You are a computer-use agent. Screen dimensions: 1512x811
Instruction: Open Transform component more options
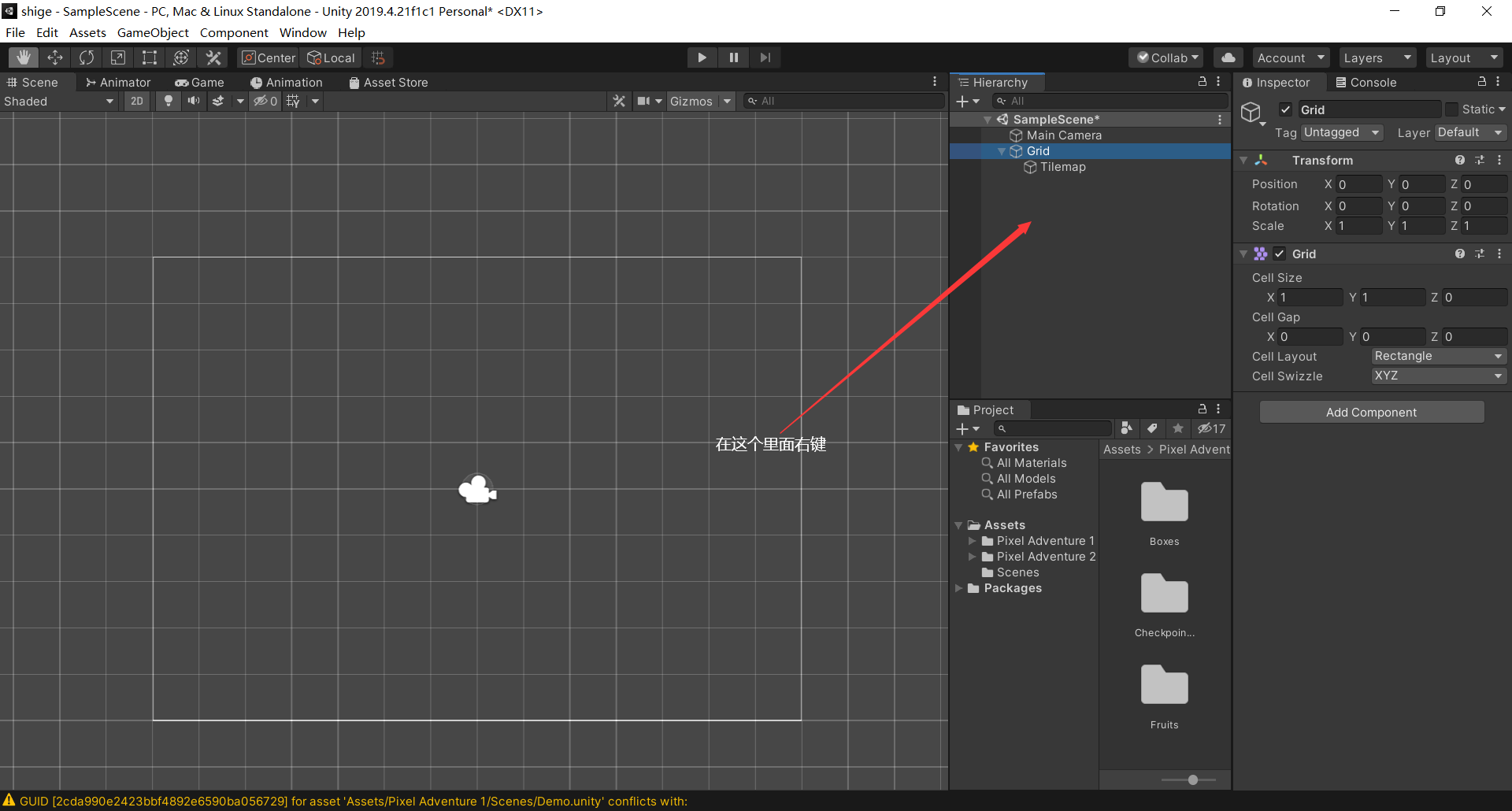(x=1499, y=160)
